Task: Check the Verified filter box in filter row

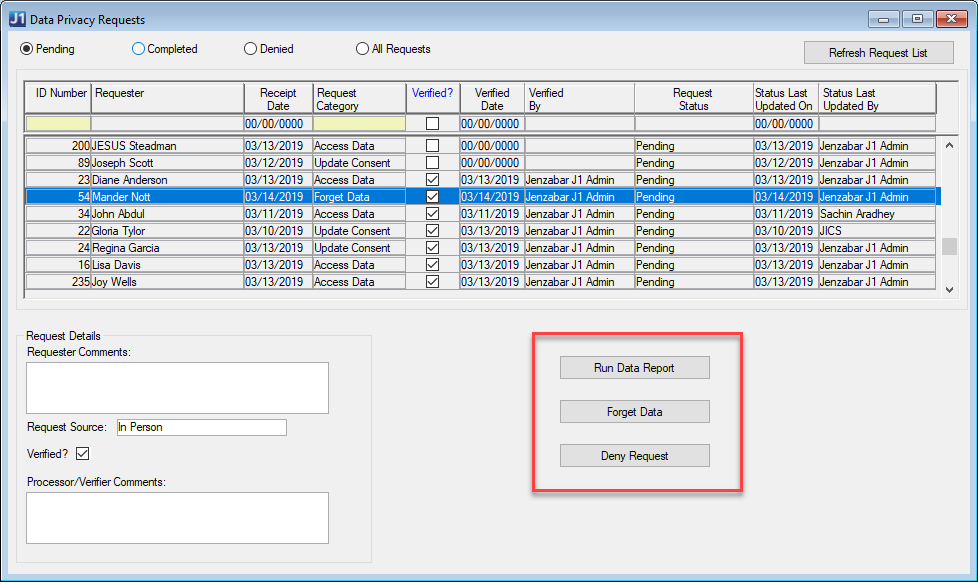Action: click(x=432, y=124)
